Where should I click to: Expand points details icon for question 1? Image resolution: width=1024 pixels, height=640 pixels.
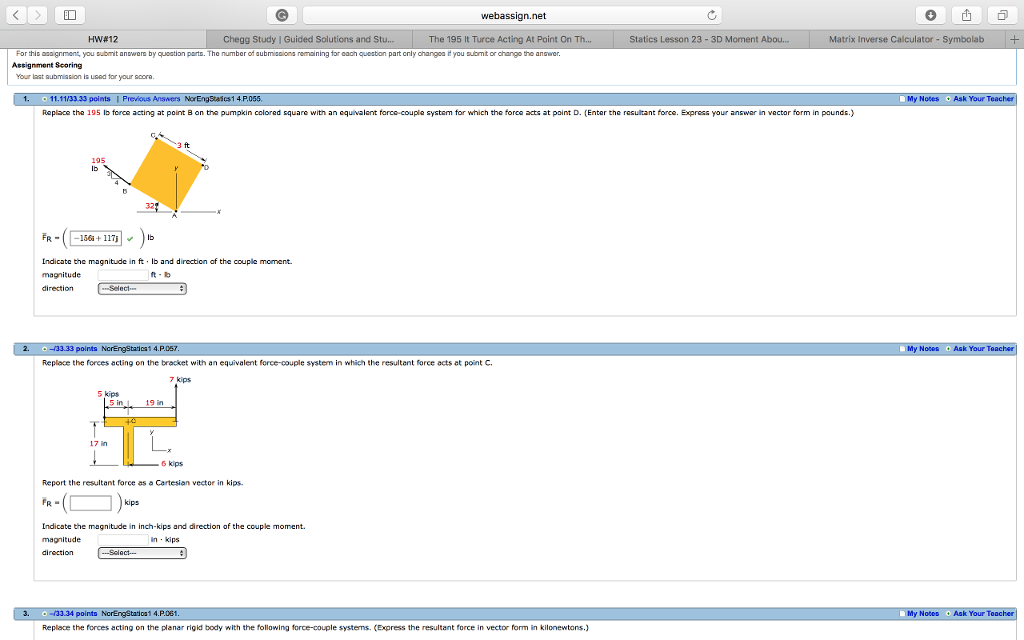(x=44, y=99)
